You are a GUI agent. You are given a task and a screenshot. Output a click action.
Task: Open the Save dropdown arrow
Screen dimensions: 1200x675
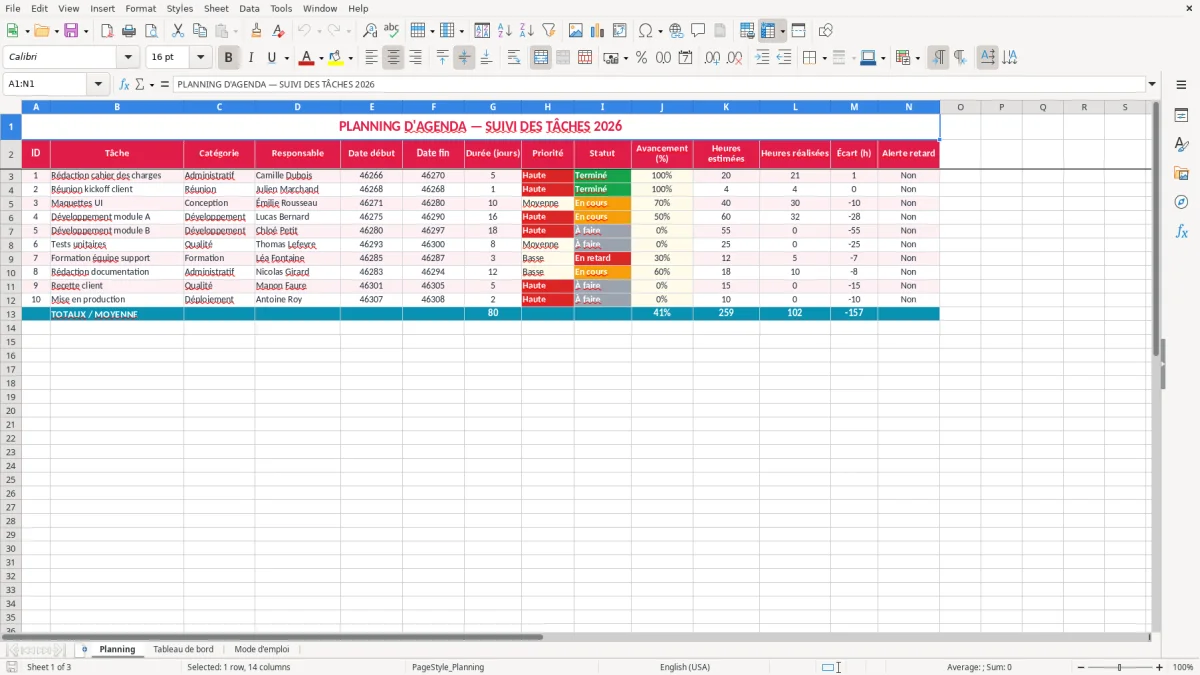tap(86, 31)
